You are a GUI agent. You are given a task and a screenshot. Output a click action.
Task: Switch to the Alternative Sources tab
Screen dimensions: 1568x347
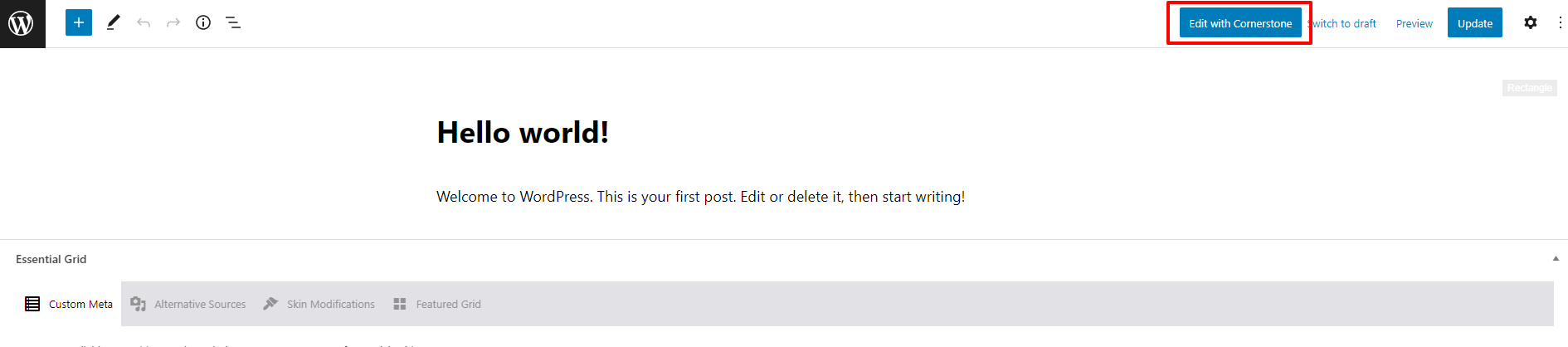188,304
